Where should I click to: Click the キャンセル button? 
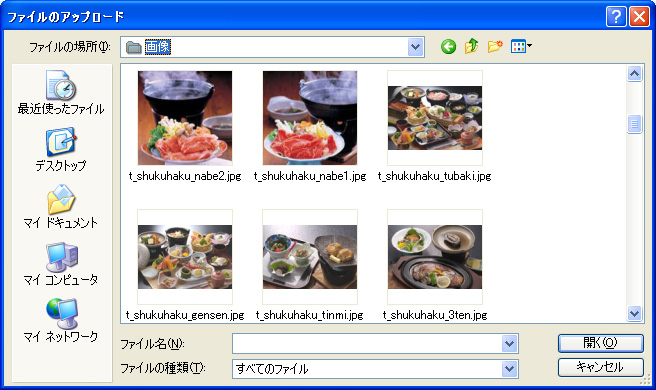coord(600,367)
